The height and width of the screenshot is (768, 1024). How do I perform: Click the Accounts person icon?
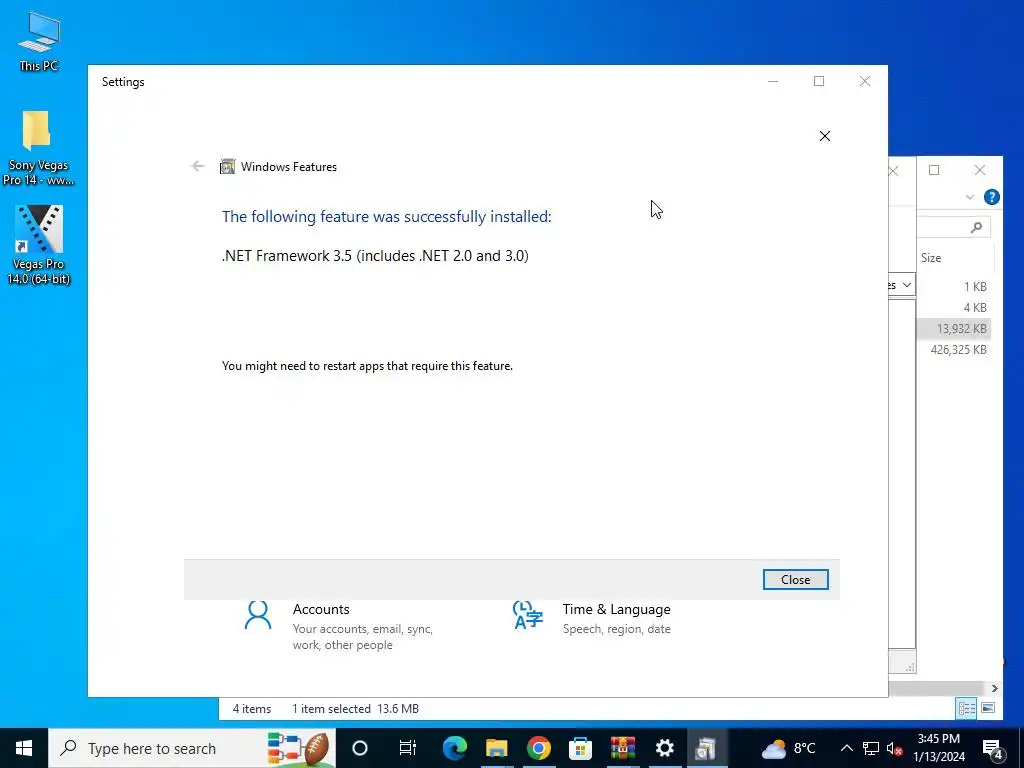click(x=258, y=615)
